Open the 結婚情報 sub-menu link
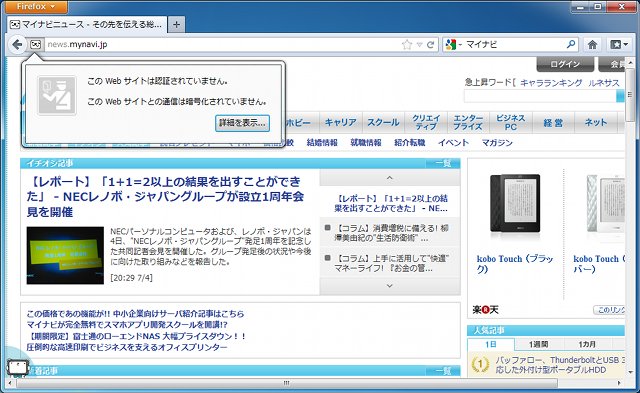The height and width of the screenshot is (393, 640). coord(322,142)
